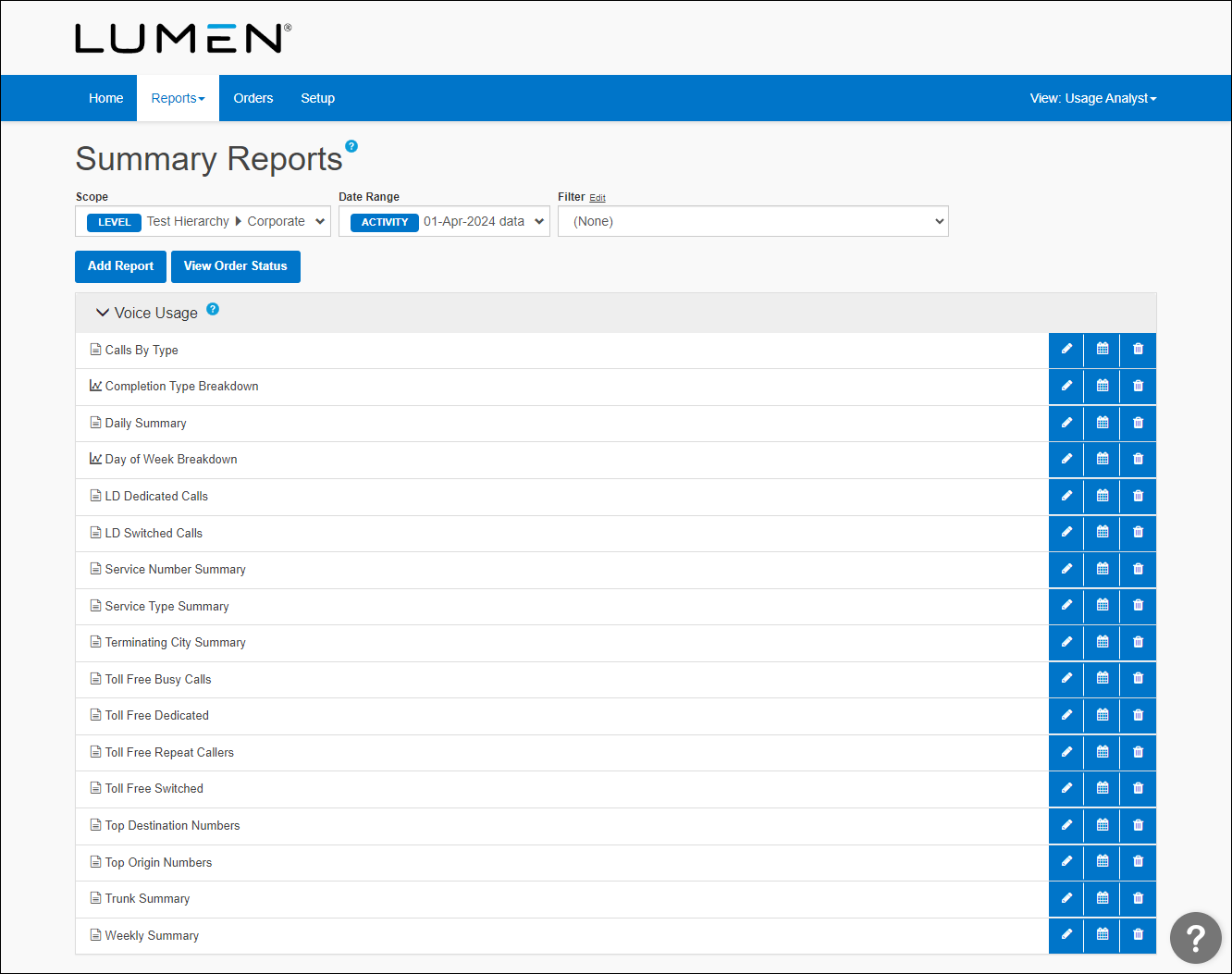
Task: Open the Weekly Summary report
Action: point(153,935)
